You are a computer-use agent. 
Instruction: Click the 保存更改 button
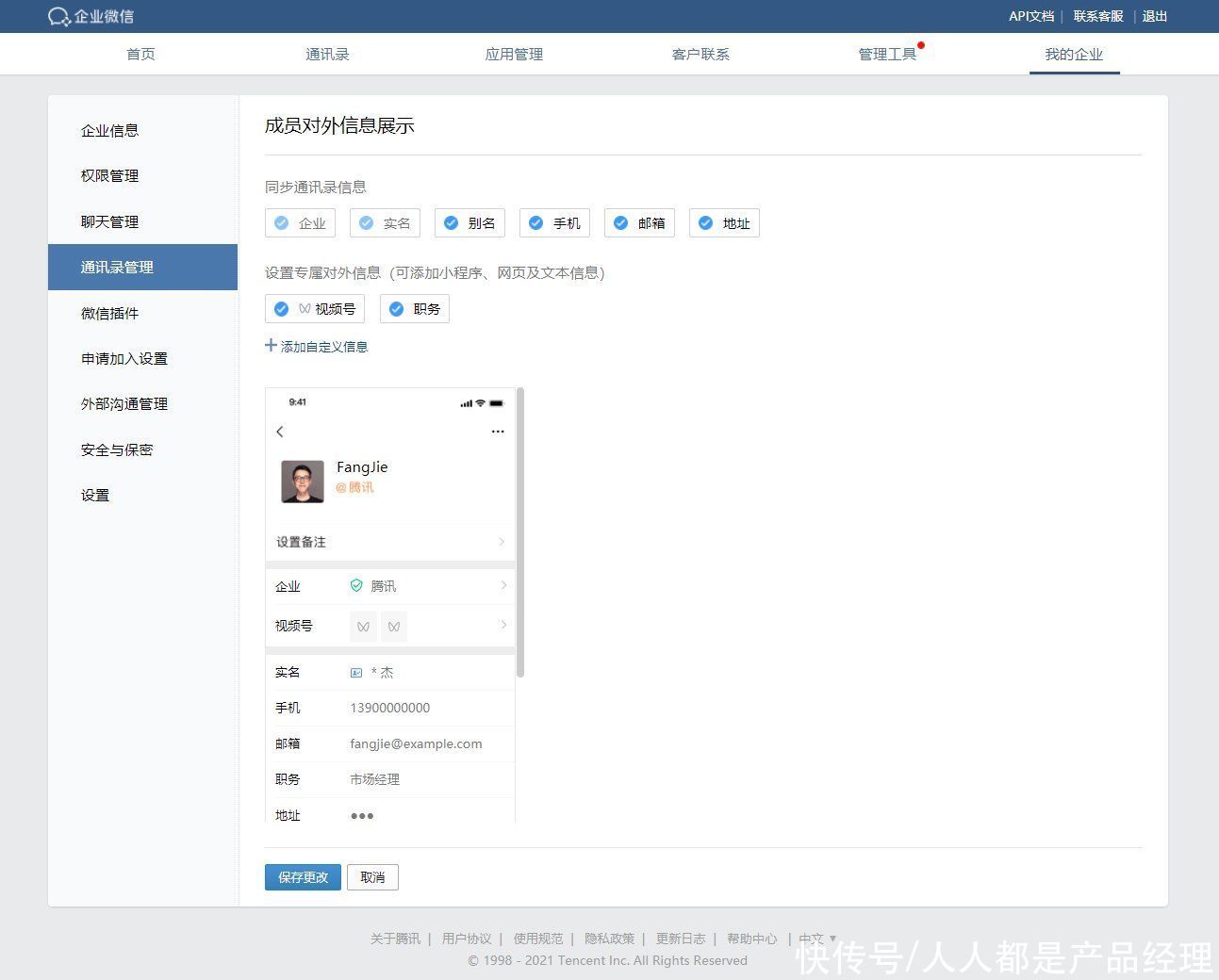tap(303, 877)
